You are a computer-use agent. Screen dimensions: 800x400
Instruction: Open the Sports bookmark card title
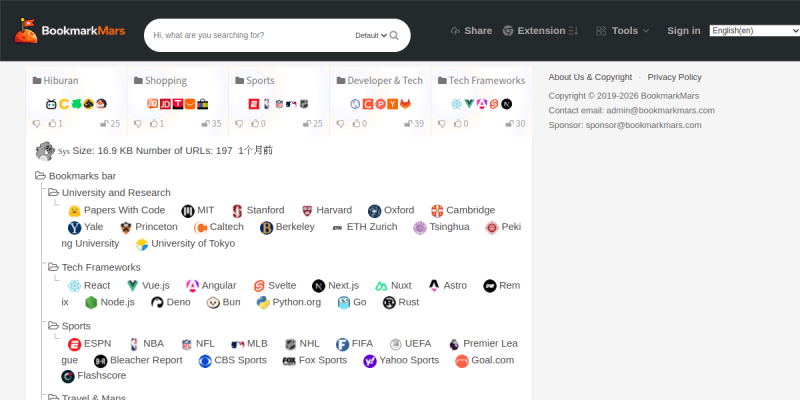point(255,81)
